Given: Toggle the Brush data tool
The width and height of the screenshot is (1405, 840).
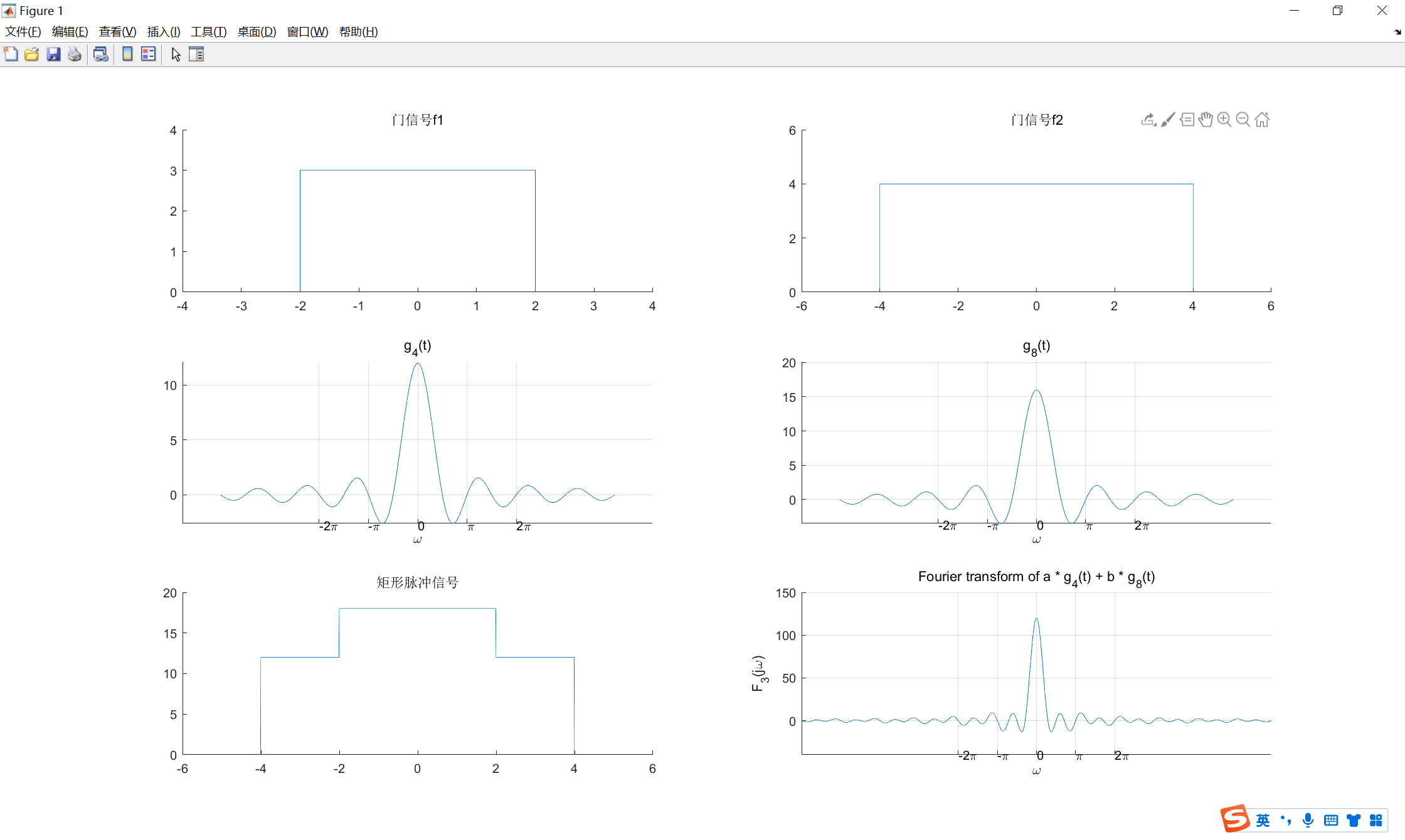Looking at the screenshot, I should tap(1167, 119).
